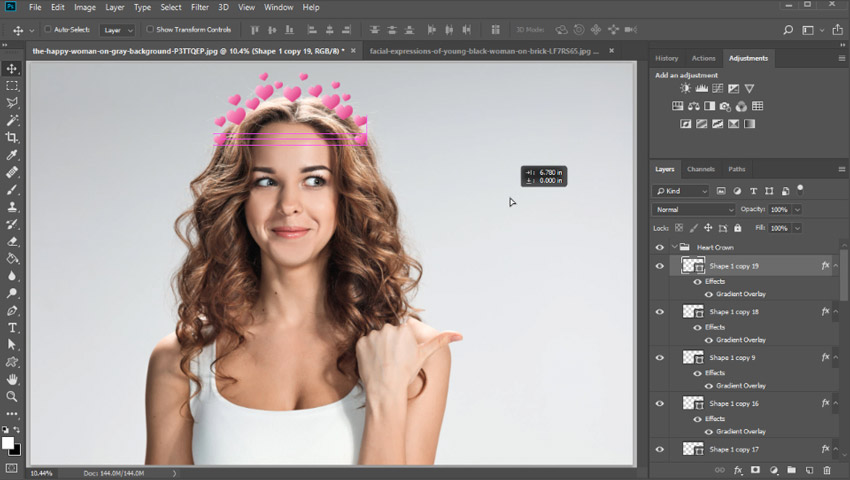Screen dimensions: 850x480
Task: Switch to the facial-expressions document tab
Action: (x=484, y=49)
